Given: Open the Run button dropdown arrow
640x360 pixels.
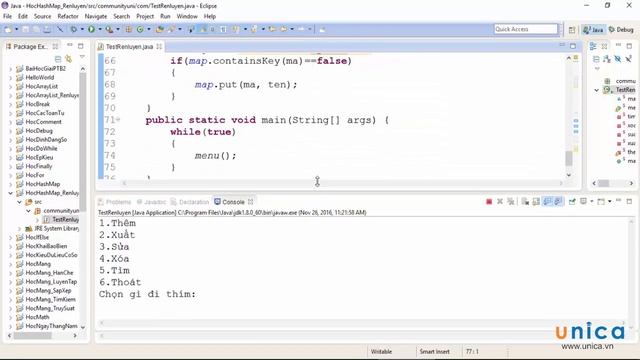Looking at the screenshot, I should 100,29.
